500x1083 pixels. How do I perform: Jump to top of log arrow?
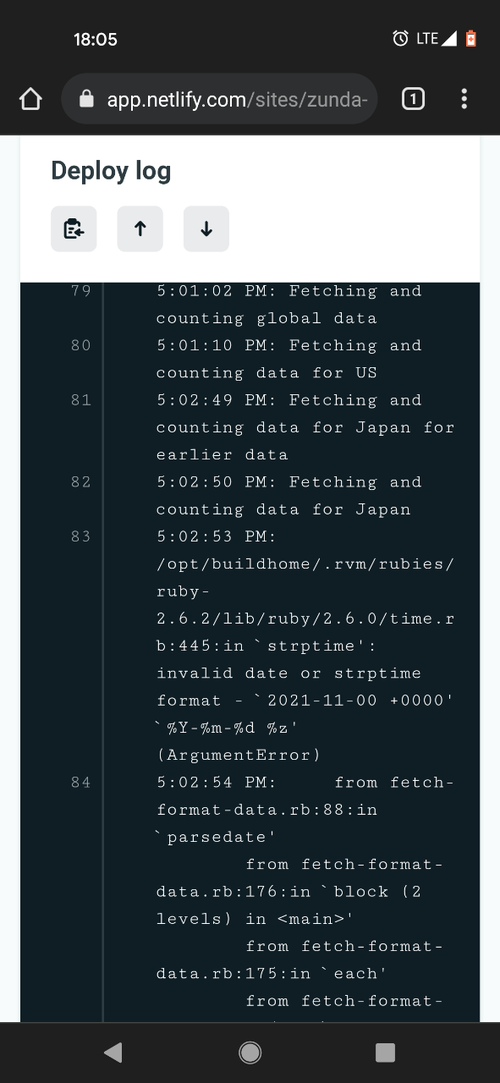pos(140,229)
